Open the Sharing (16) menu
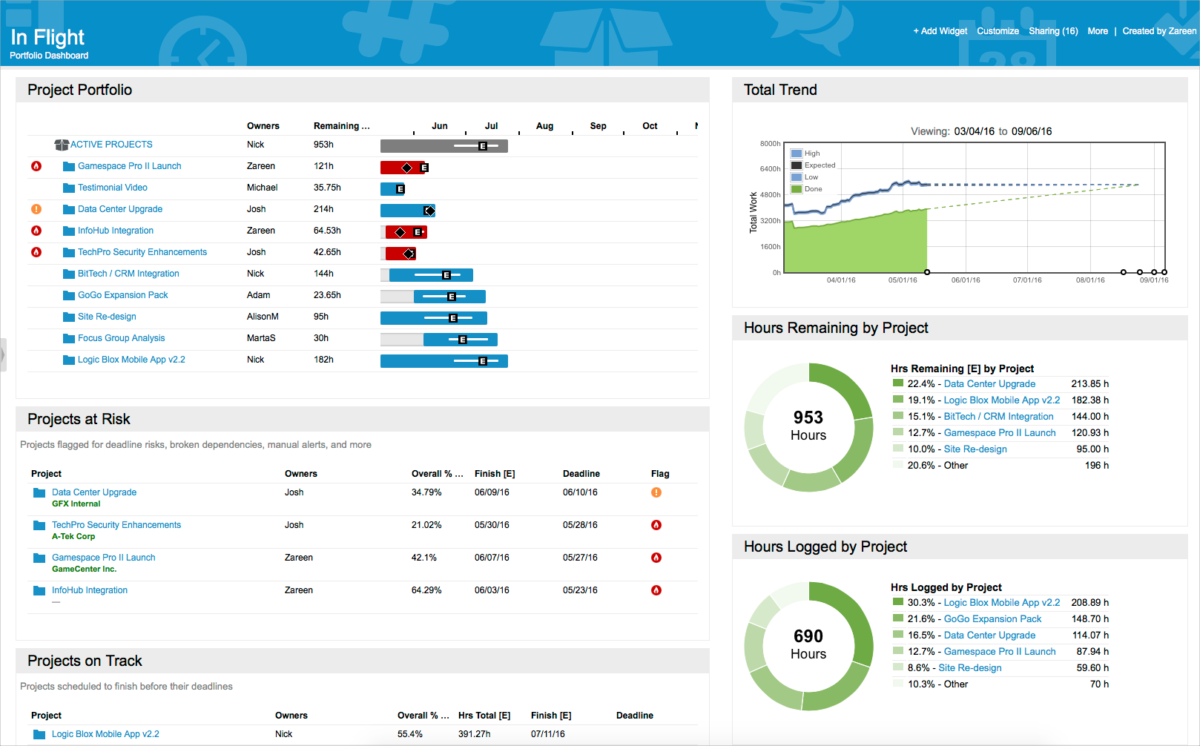 click(x=1053, y=31)
